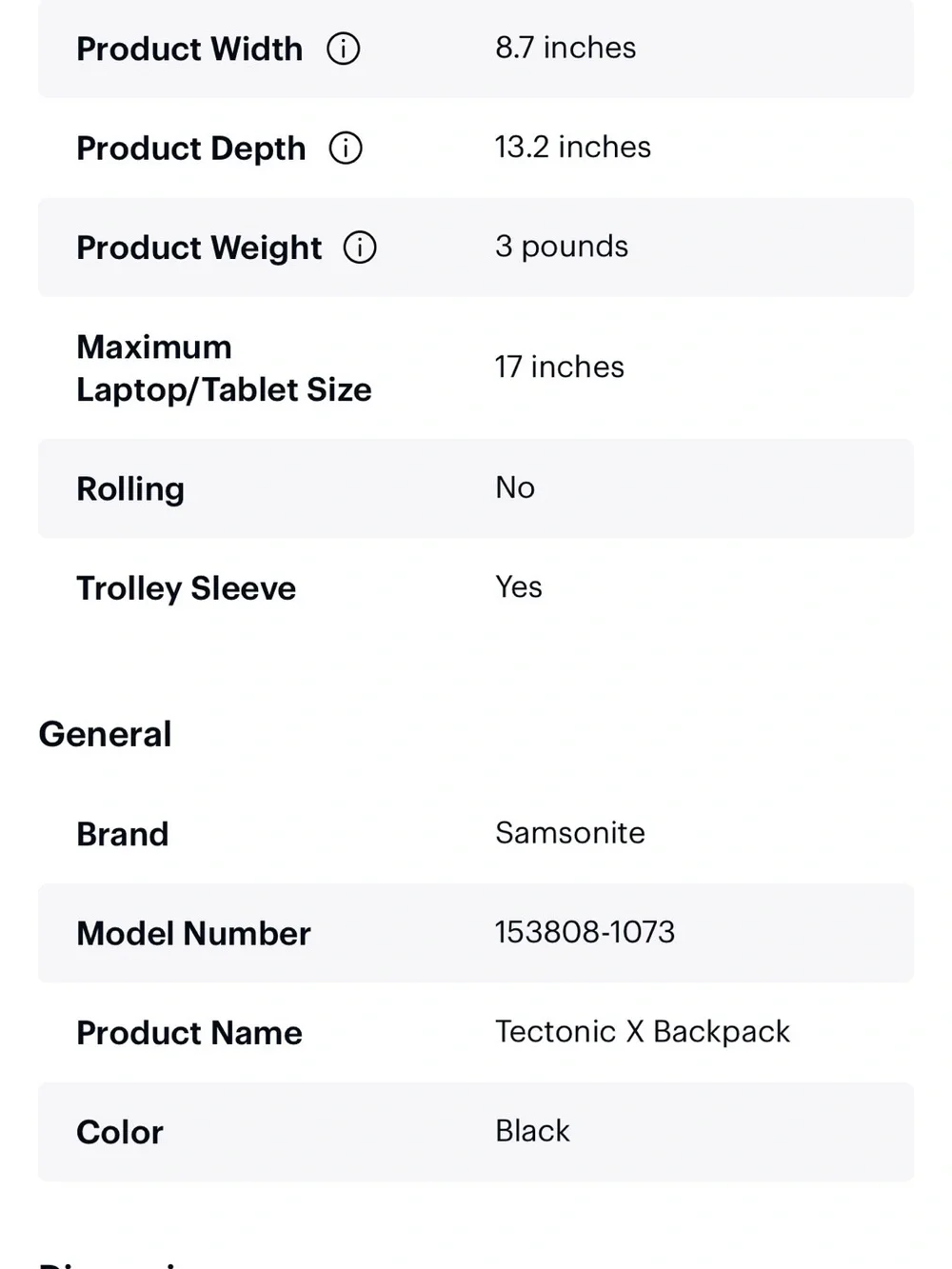Select the Maximum Laptop/Tablet Size label
Screen dimensions: 952x1269
point(224,368)
